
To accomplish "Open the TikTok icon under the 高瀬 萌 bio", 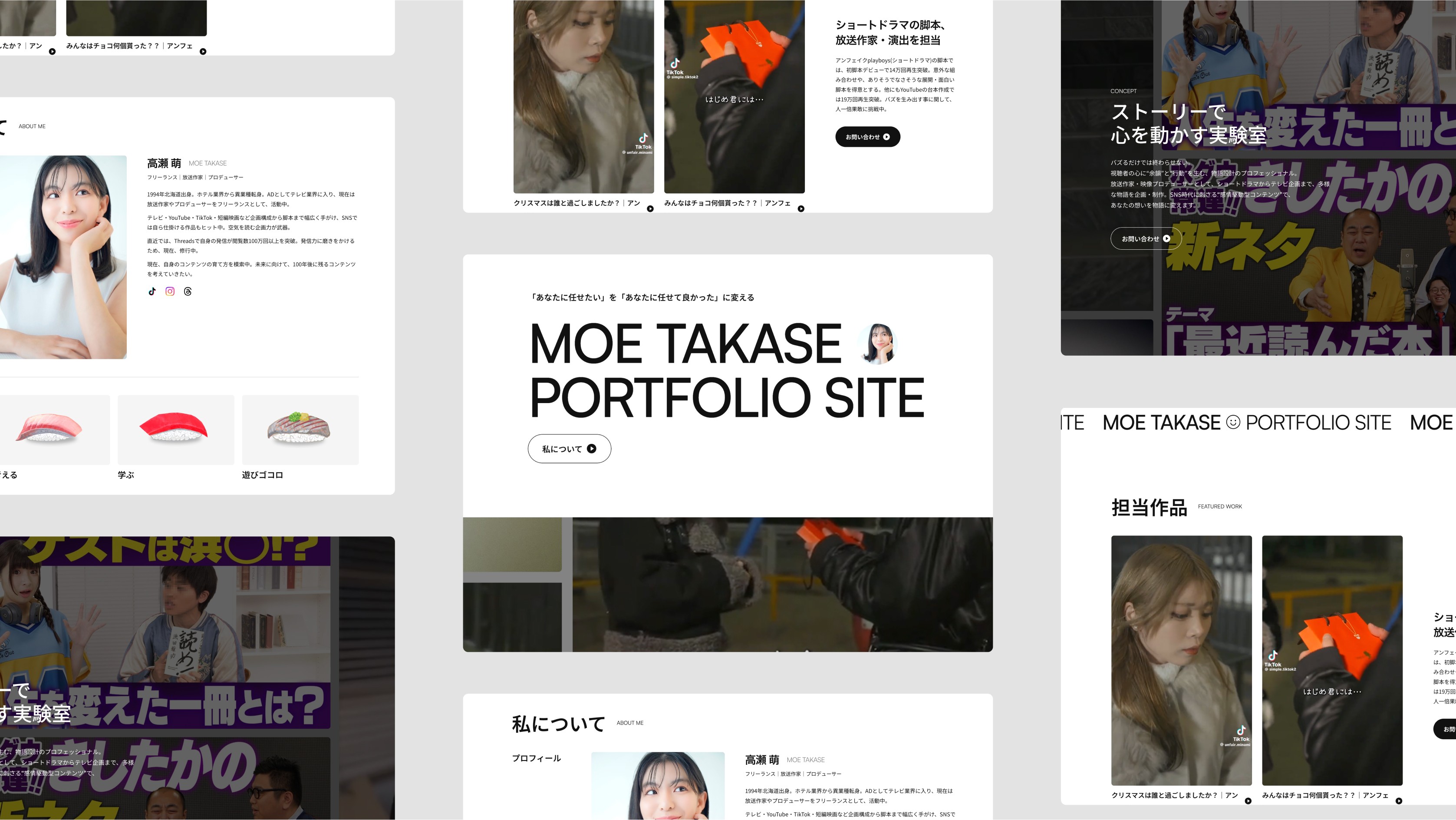I will pos(152,291).
